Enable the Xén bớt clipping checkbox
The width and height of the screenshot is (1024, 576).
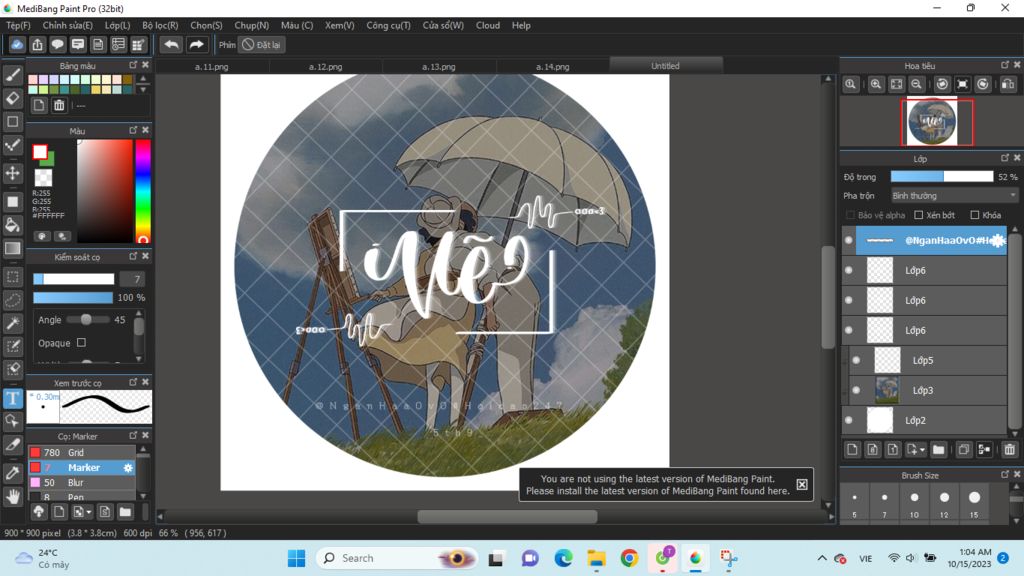point(918,215)
